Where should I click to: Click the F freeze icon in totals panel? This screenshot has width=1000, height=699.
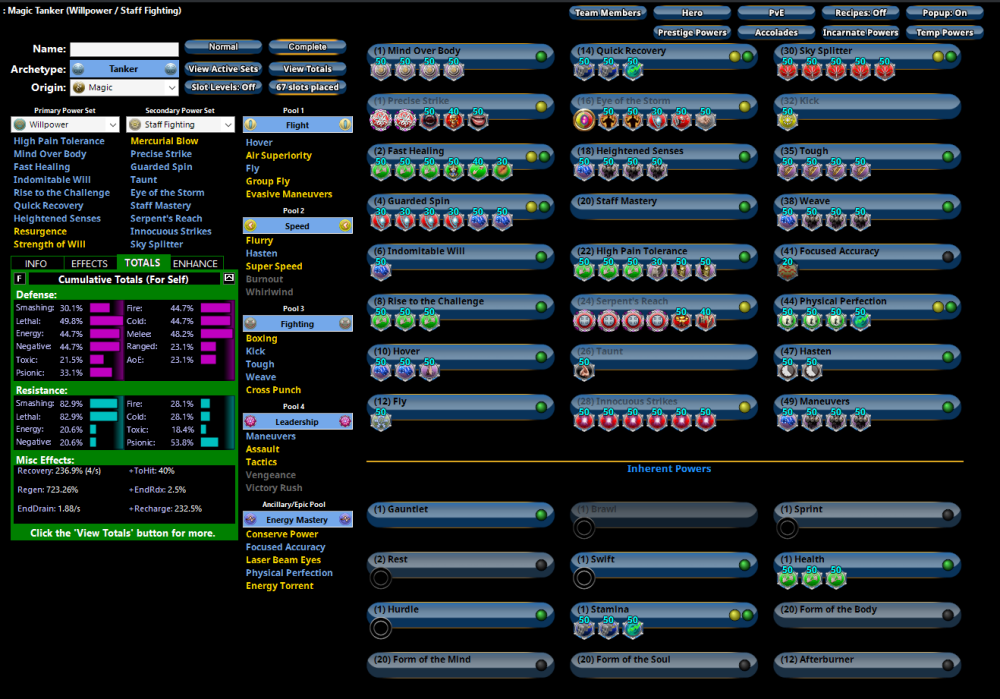click(20, 279)
